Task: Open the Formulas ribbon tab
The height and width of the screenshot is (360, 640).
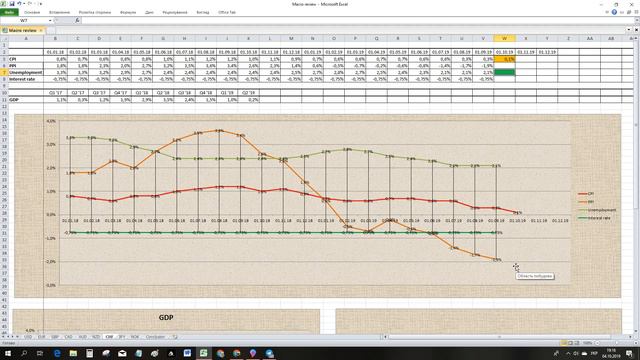Action: pos(128,12)
